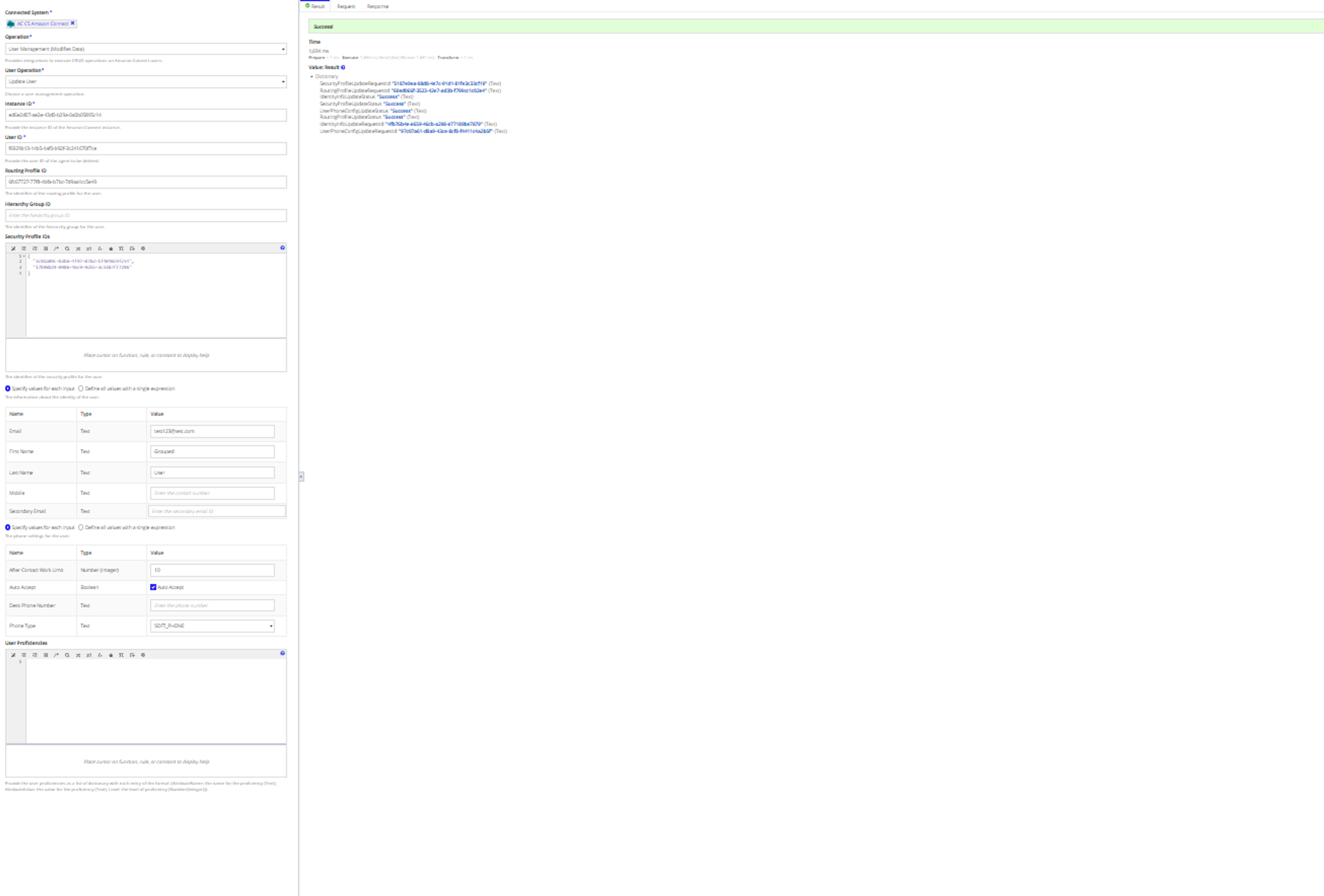Click the fx function icon in User Proficiencies toolbar
Viewport: 1324px width, 896px height.
click(100, 655)
